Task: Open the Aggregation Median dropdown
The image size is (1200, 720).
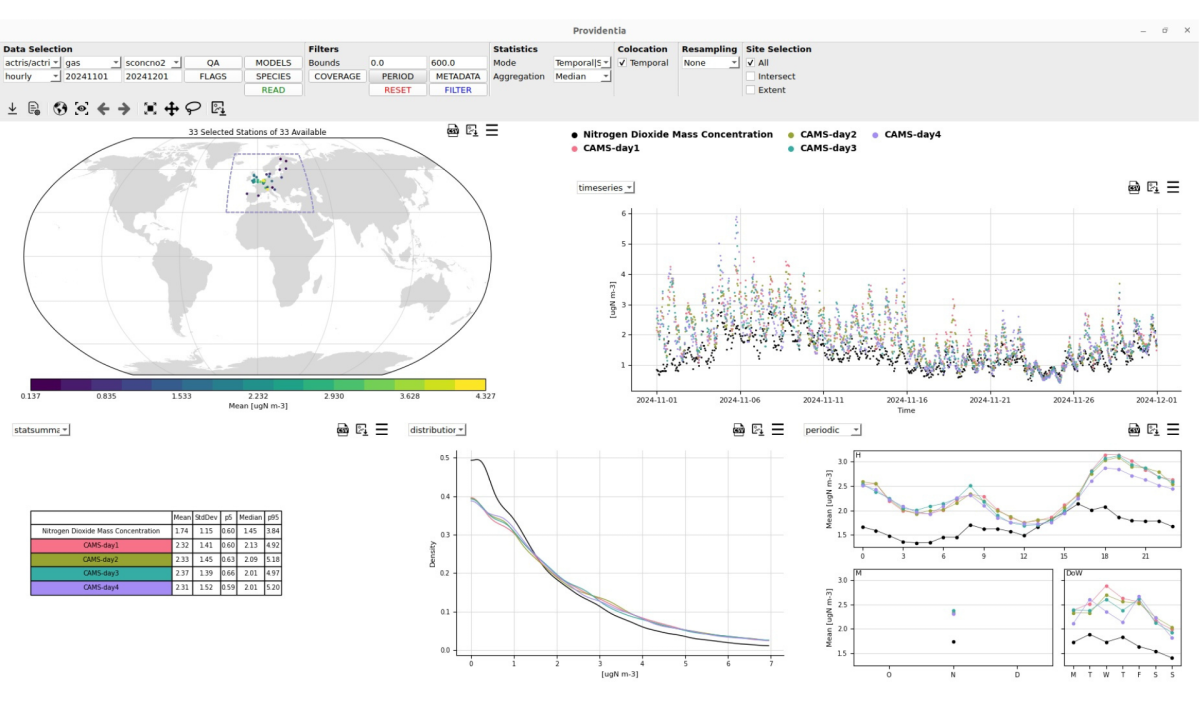Action: [x=582, y=76]
